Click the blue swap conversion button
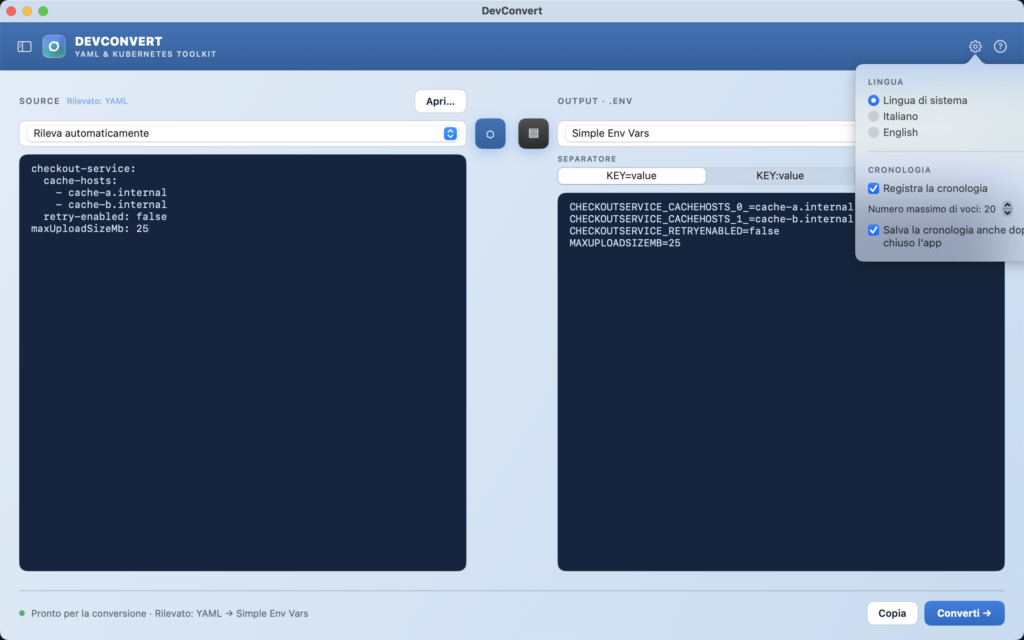 (490, 133)
